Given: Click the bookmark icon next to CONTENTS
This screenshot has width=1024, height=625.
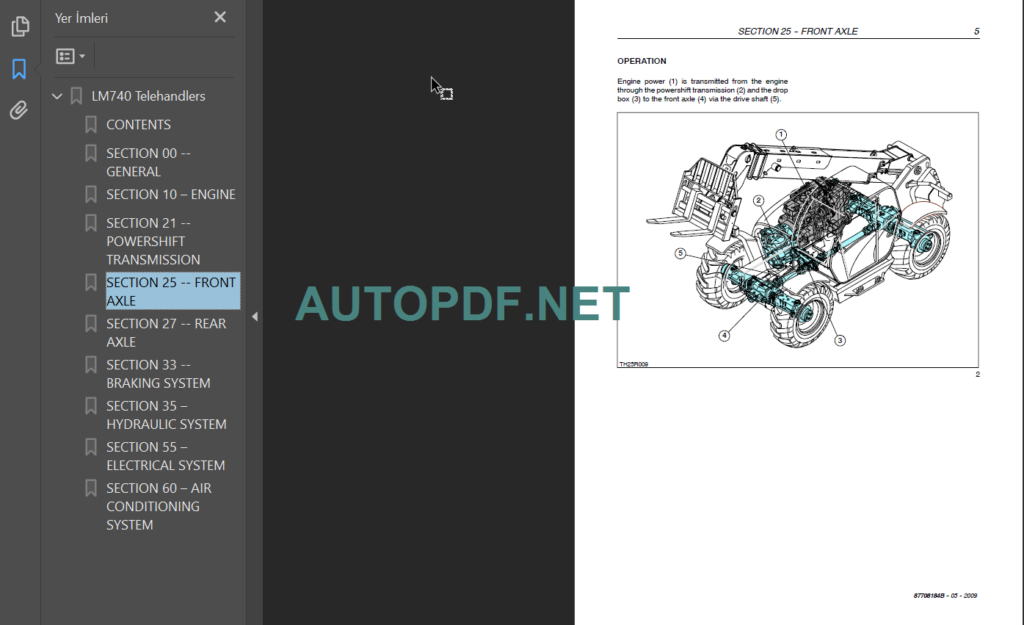Looking at the screenshot, I should click(x=91, y=123).
